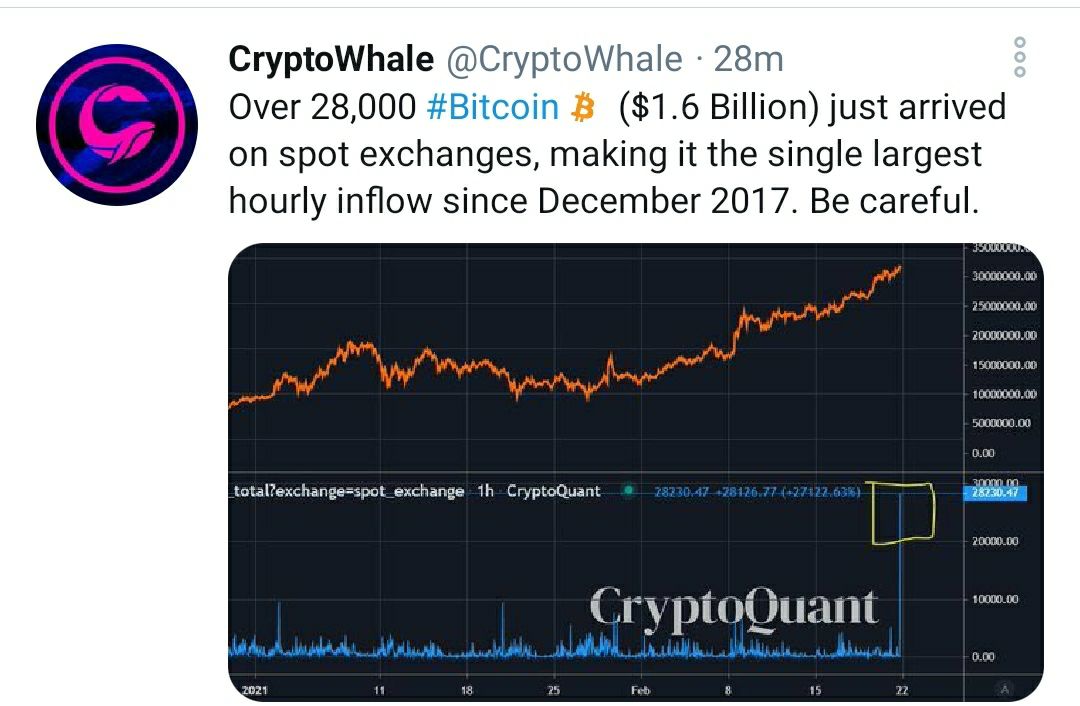Viewport: 1080px width, 706px height.
Task: Click the yellow highlighted box on chart
Action: click(x=901, y=514)
